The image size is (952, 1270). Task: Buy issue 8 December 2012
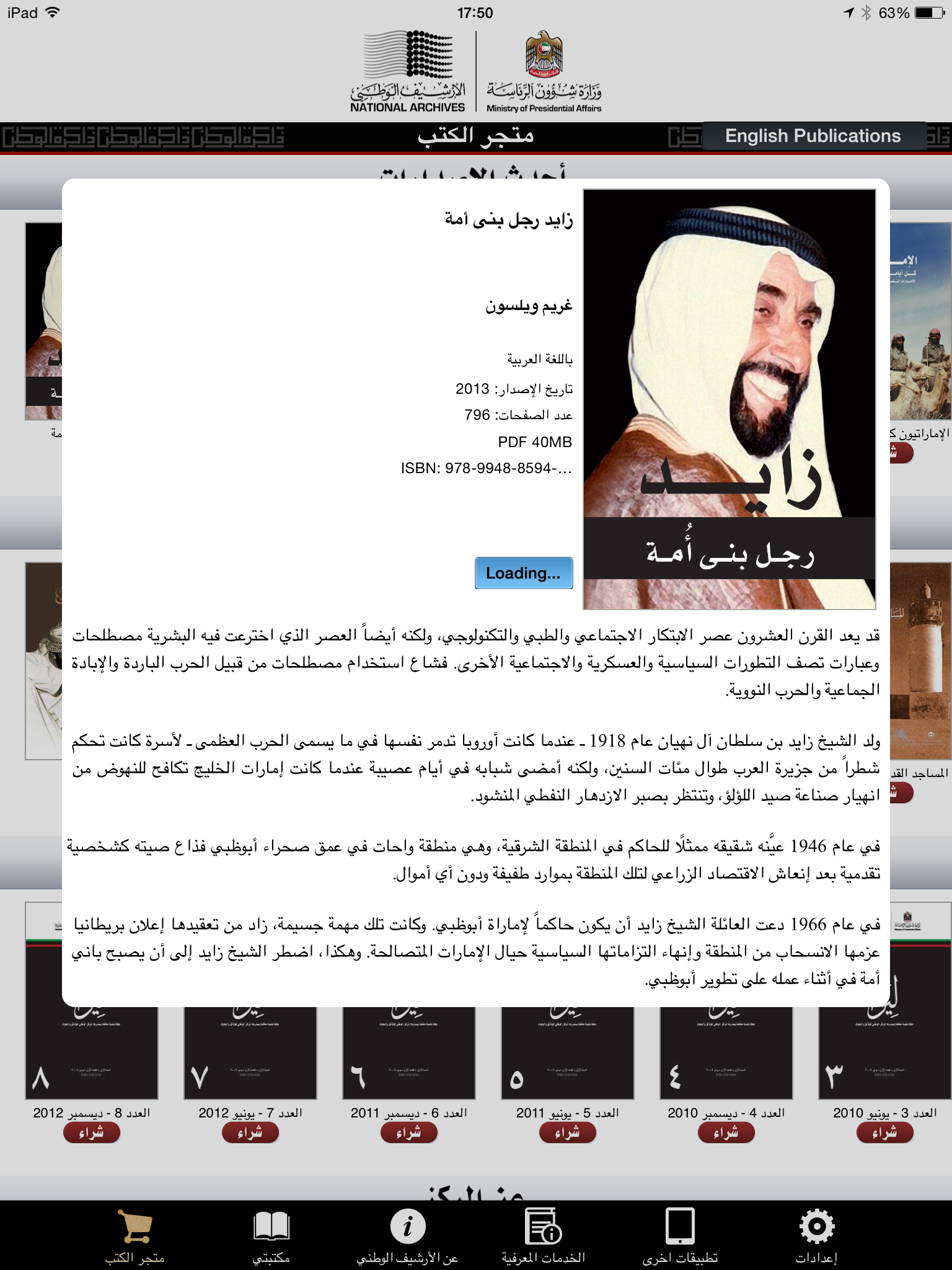pyautogui.click(x=92, y=1133)
